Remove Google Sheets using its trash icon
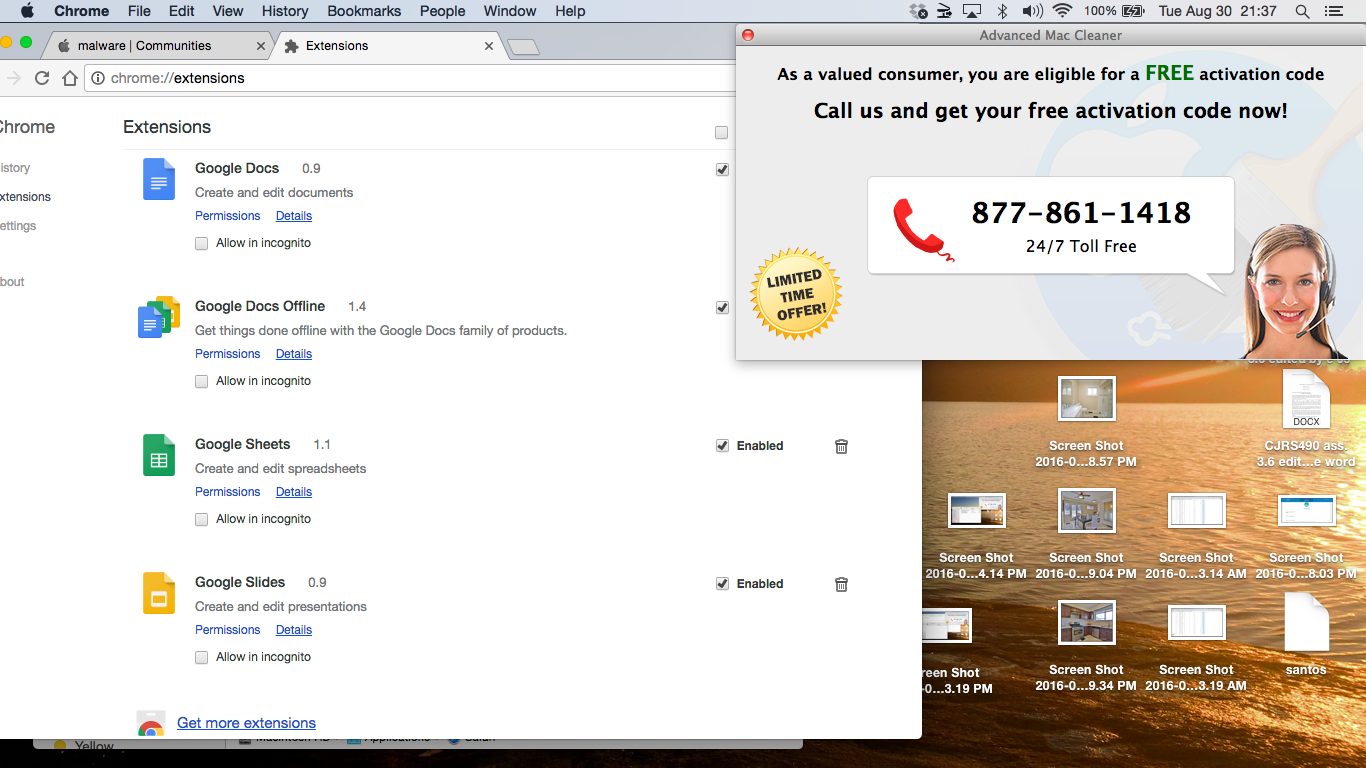Viewport: 1366px width, 768px height. click(841, 446)
